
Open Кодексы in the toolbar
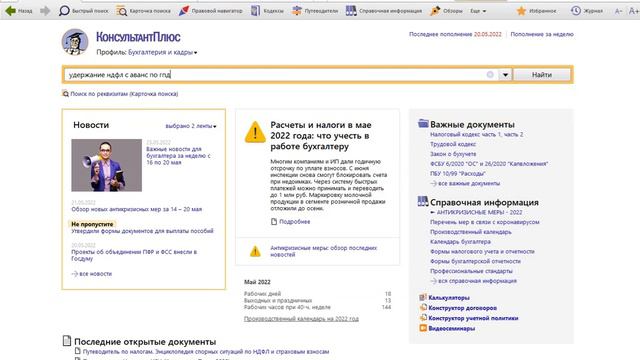(267, 11)
